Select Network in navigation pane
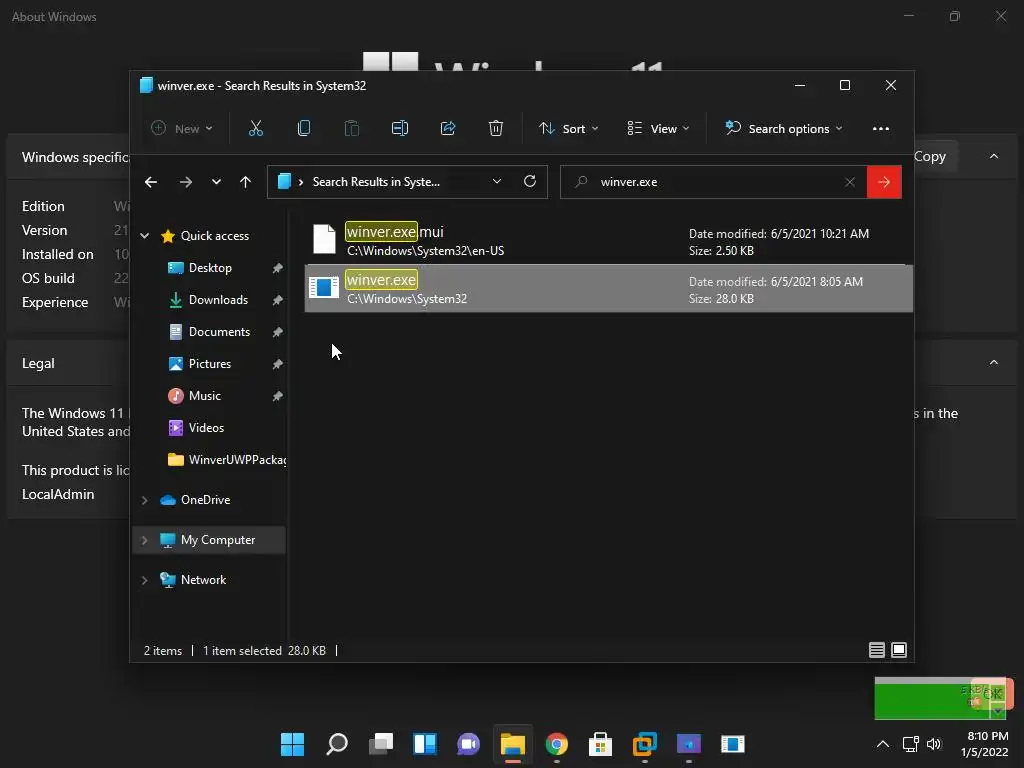Screen dimensions: 1024x768 pos(203,580)
